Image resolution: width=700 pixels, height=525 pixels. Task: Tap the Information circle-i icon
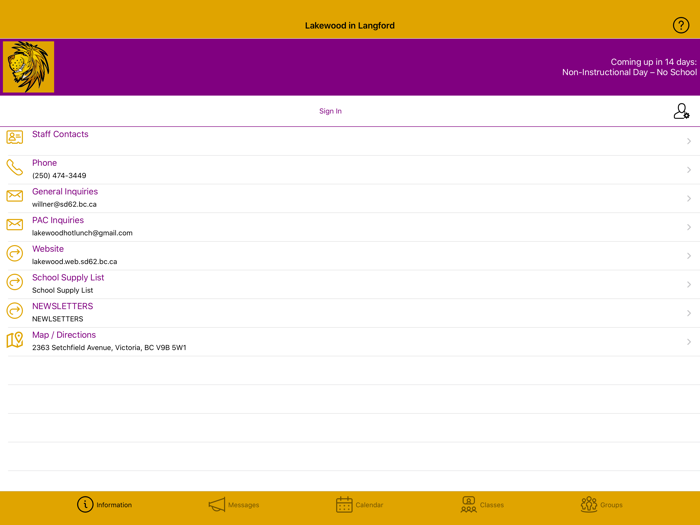pos(85,504)
